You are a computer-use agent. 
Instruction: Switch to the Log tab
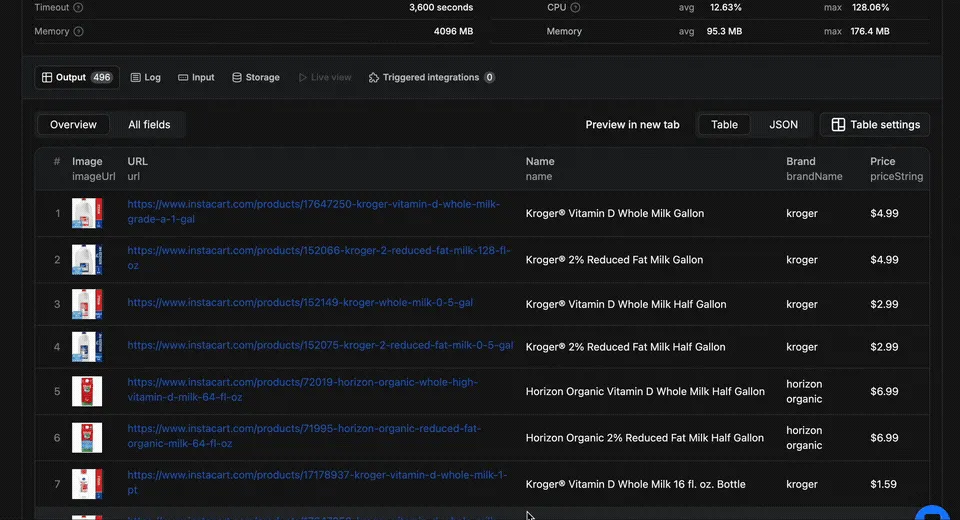point(145,77)
